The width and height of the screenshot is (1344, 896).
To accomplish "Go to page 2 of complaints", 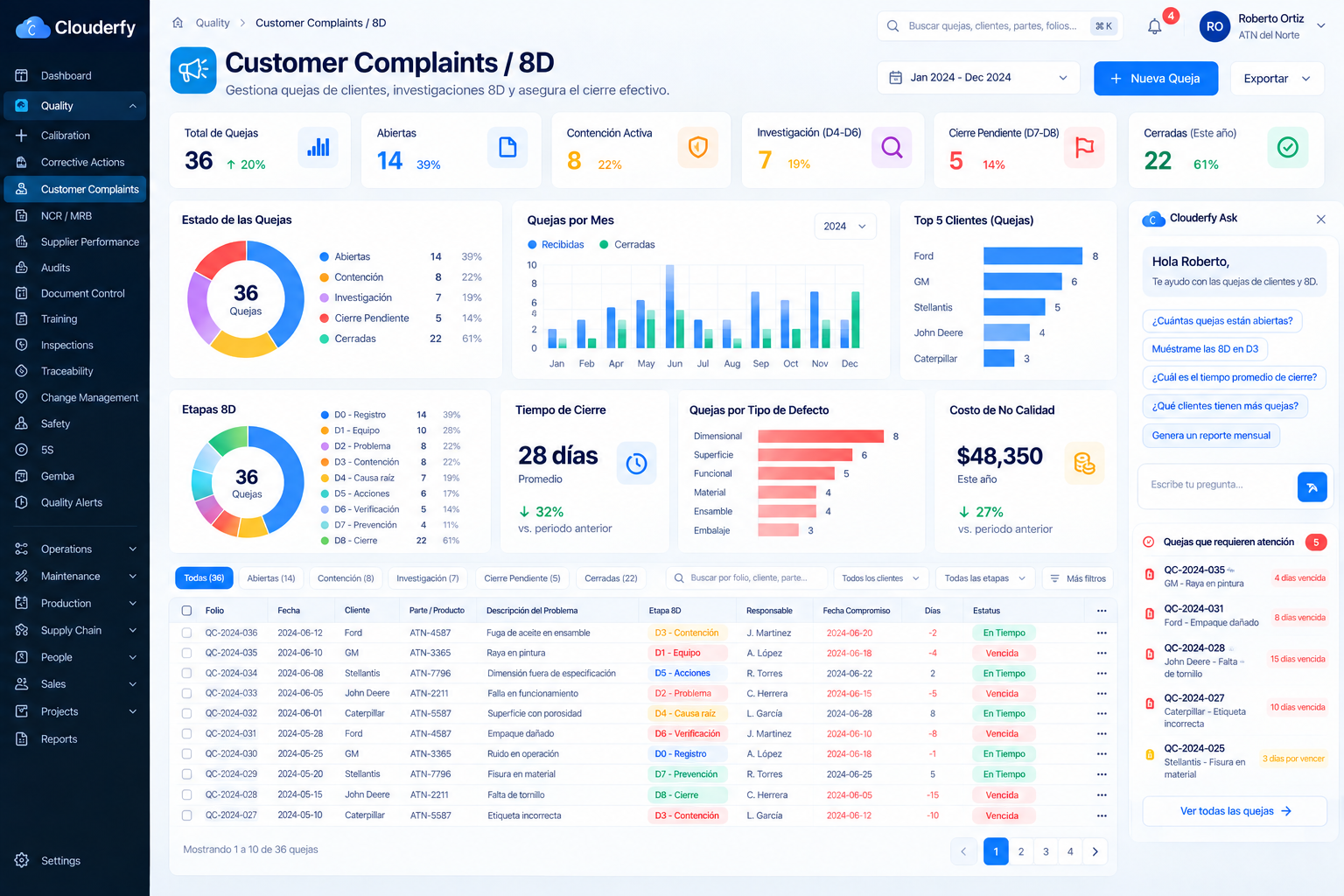I will 1021,851.
